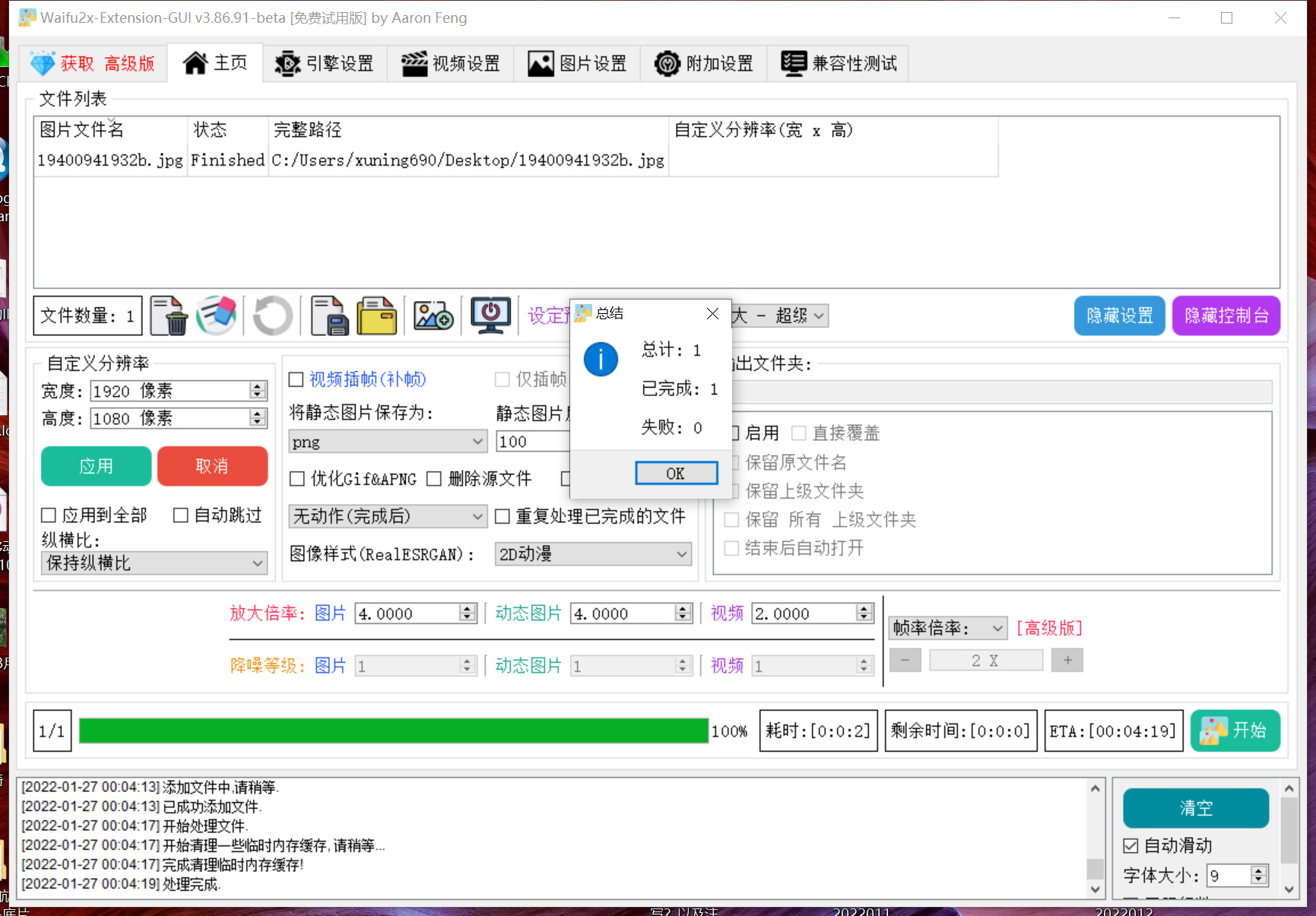Check the 应用到全部 checkbox

(x=49, y=515)
